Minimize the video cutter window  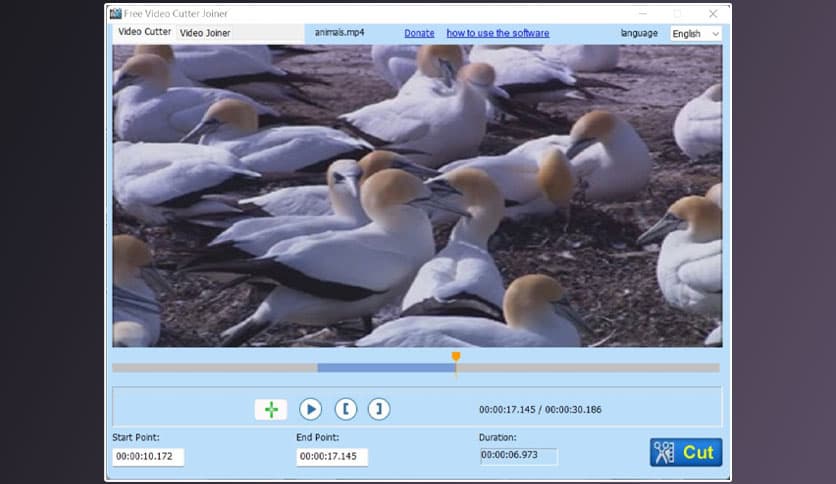[x=641, y=14]
